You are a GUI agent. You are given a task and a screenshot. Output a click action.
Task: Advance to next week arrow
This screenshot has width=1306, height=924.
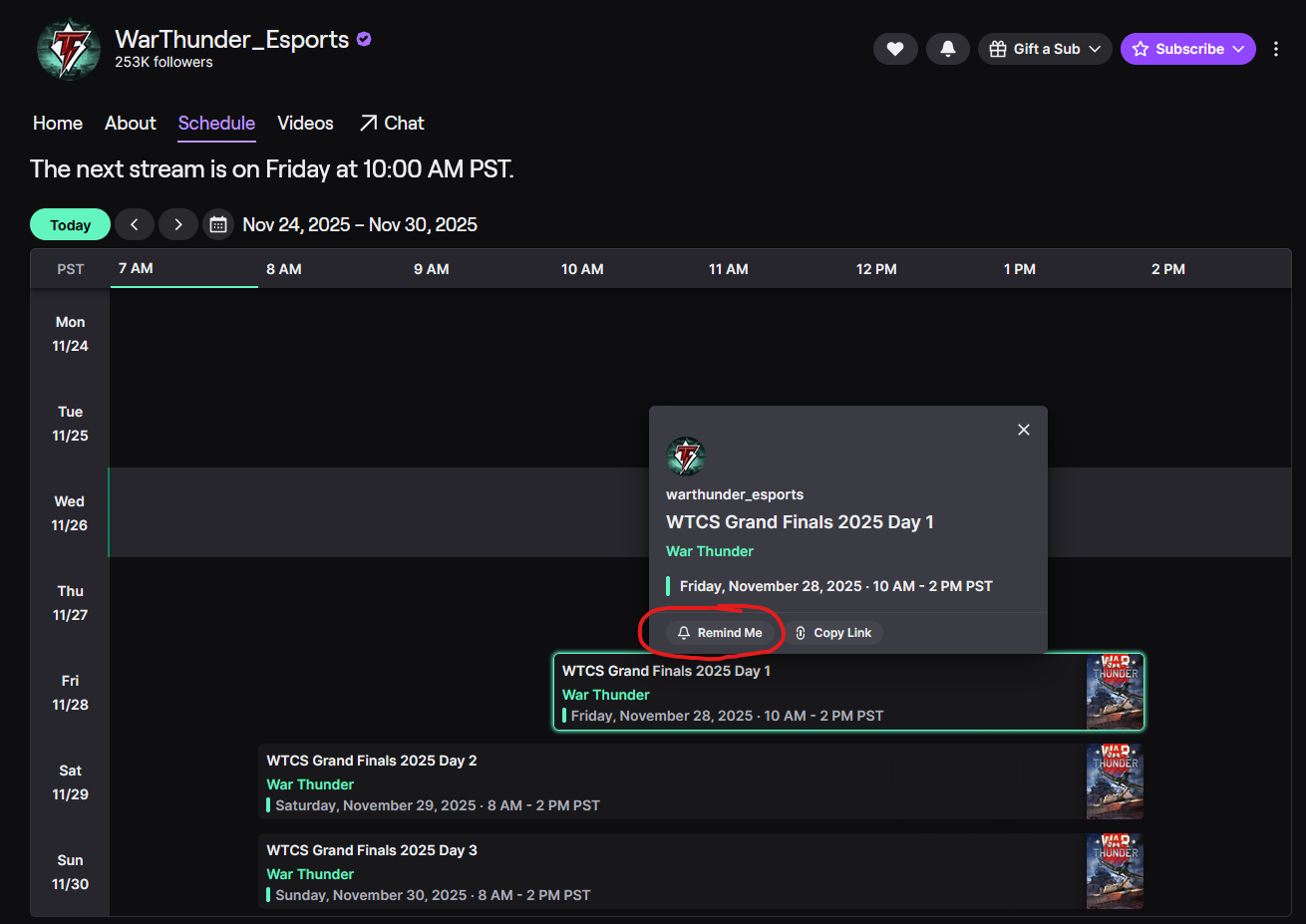(x=178, y=224)
